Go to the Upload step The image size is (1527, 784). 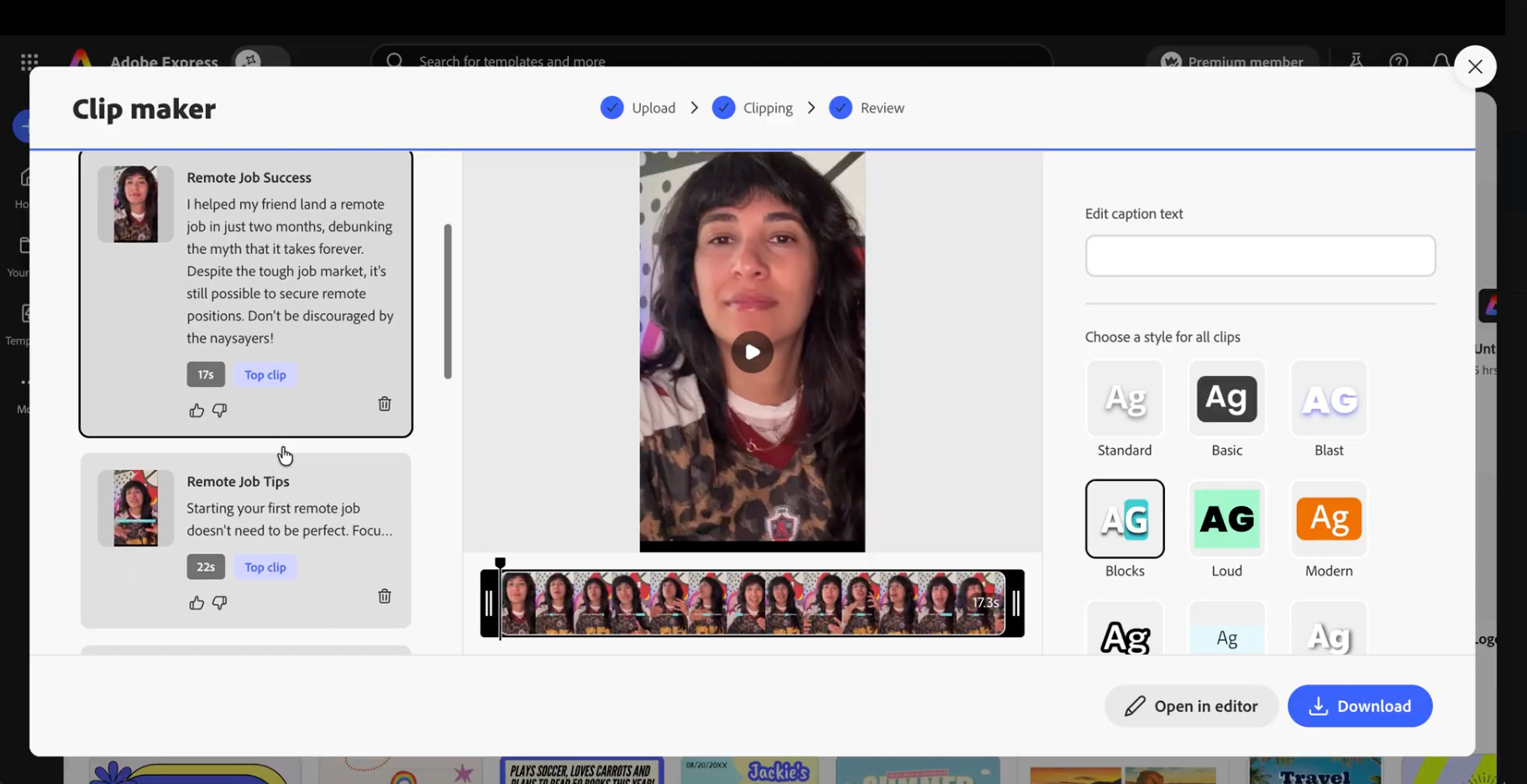[x=638, y=107]
